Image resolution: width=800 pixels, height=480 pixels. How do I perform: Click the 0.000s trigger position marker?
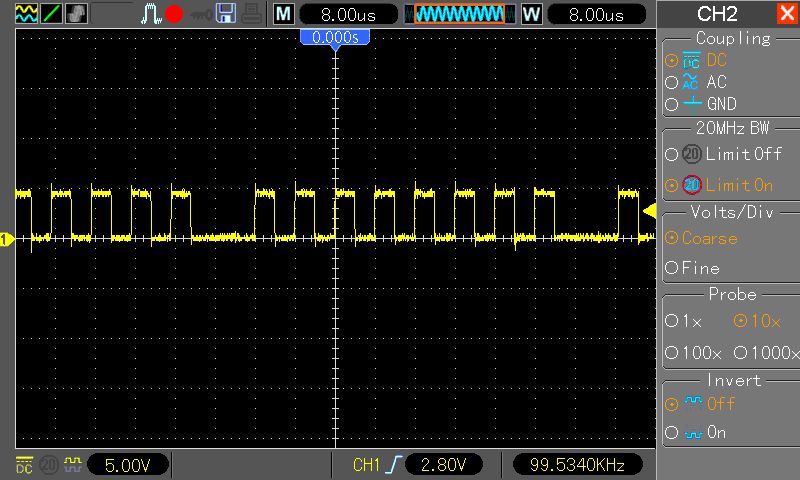[x=335, y=37]
